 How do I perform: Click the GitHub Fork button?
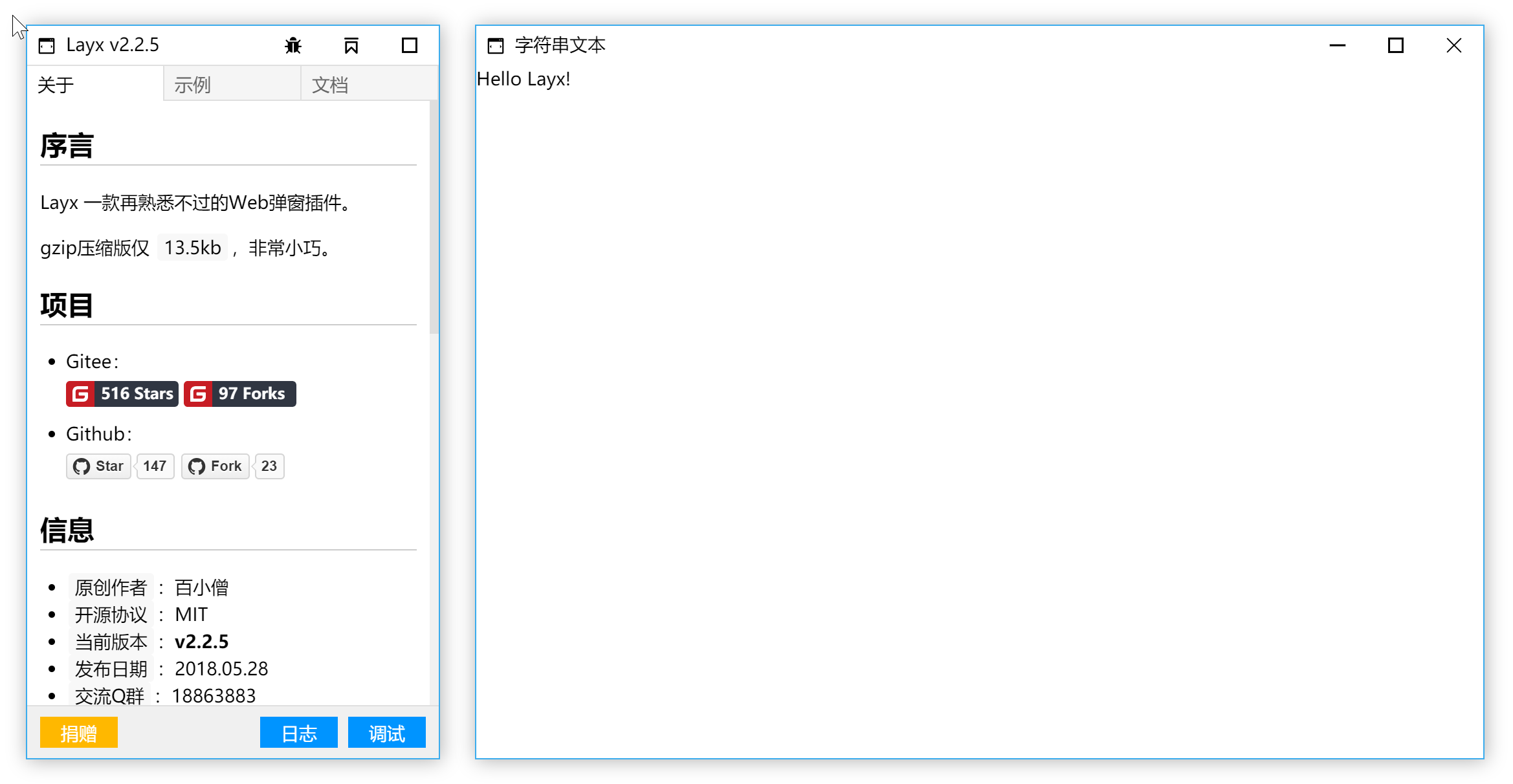click(x=215, y=466)
